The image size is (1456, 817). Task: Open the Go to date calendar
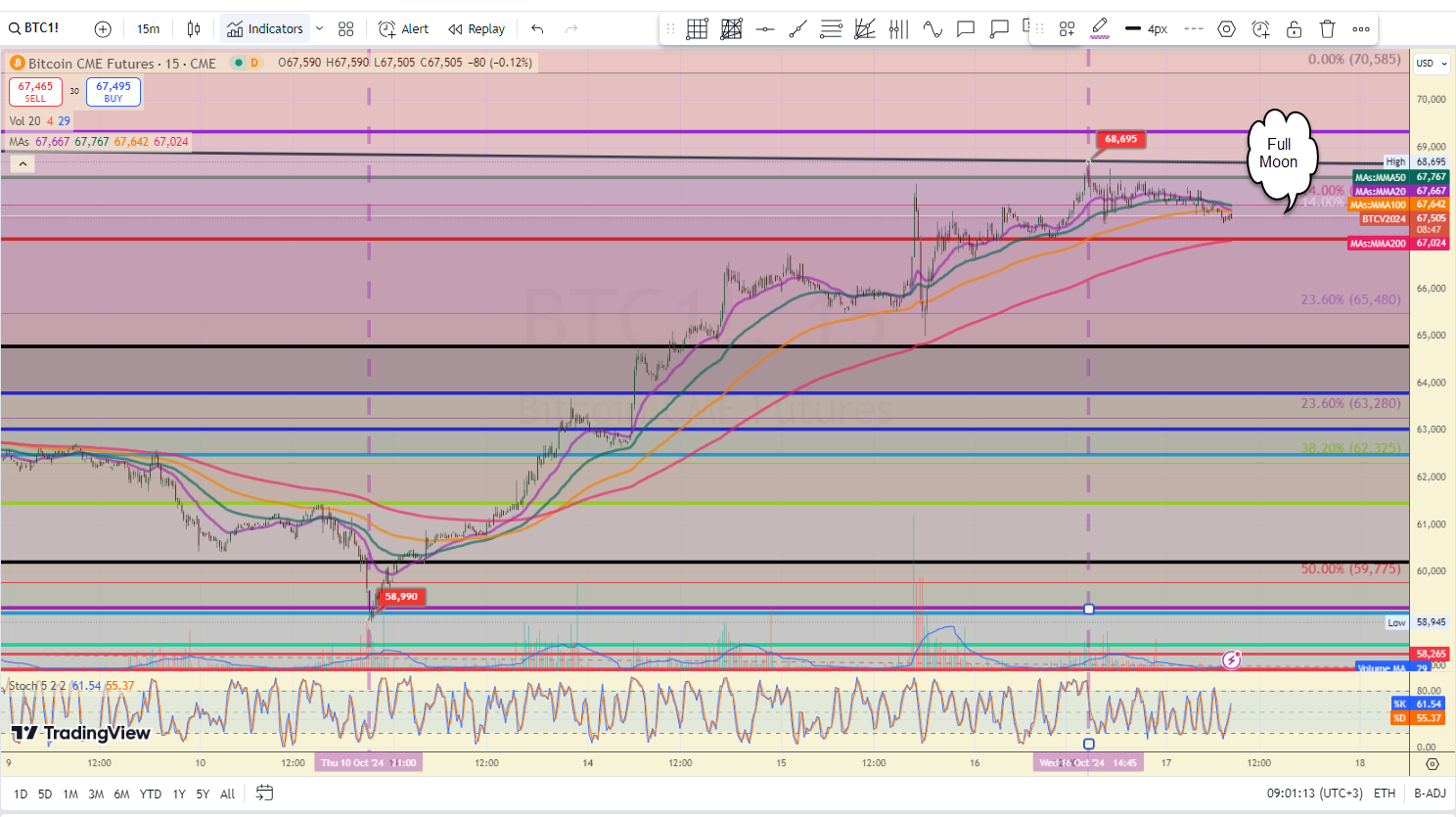pos(264,793)
